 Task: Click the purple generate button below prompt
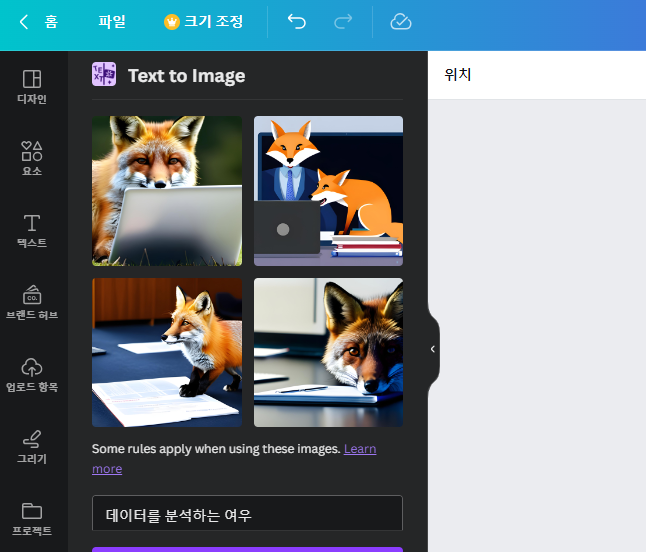(x=247, y=550)
